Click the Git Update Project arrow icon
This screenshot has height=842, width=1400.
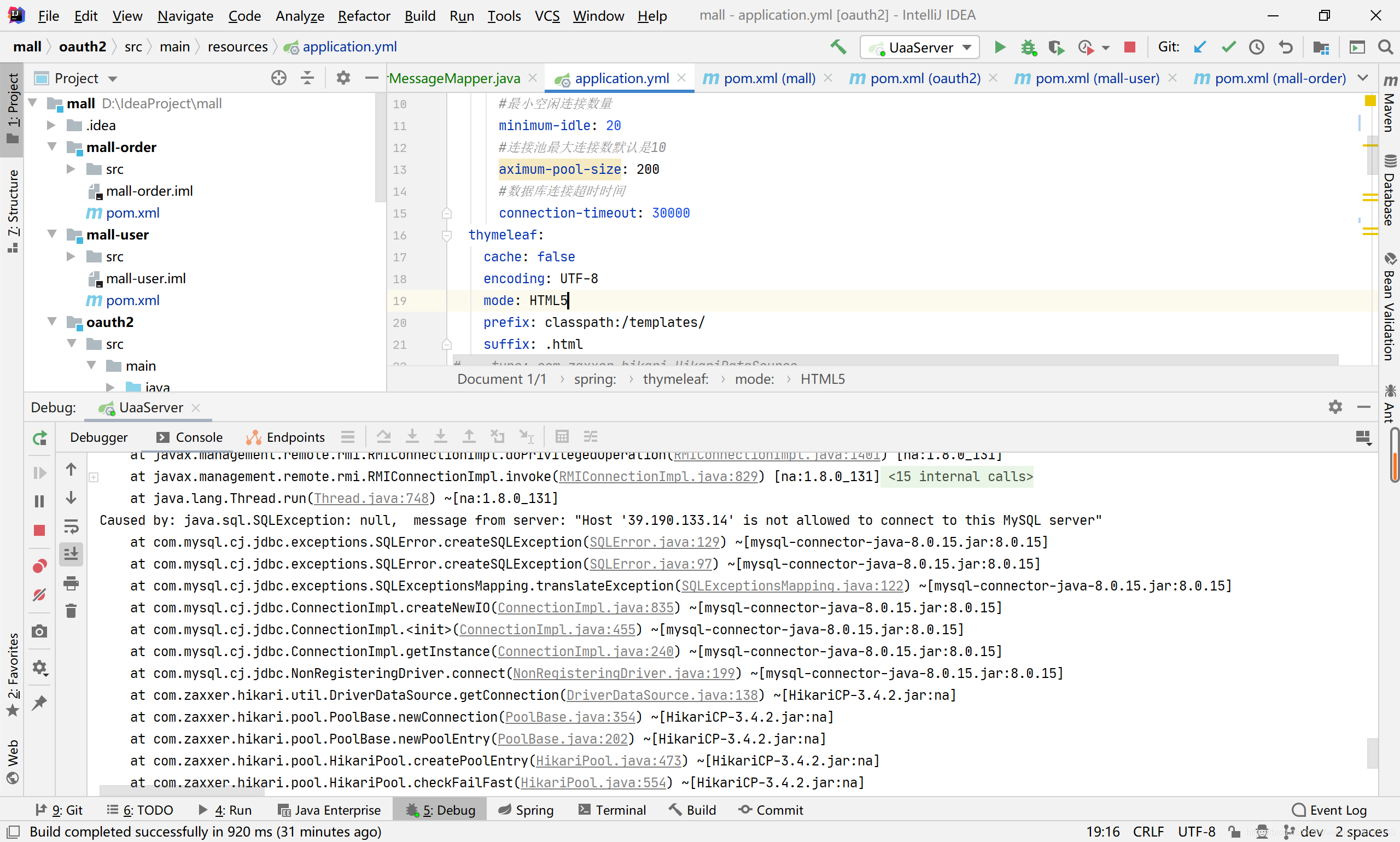1199,47
